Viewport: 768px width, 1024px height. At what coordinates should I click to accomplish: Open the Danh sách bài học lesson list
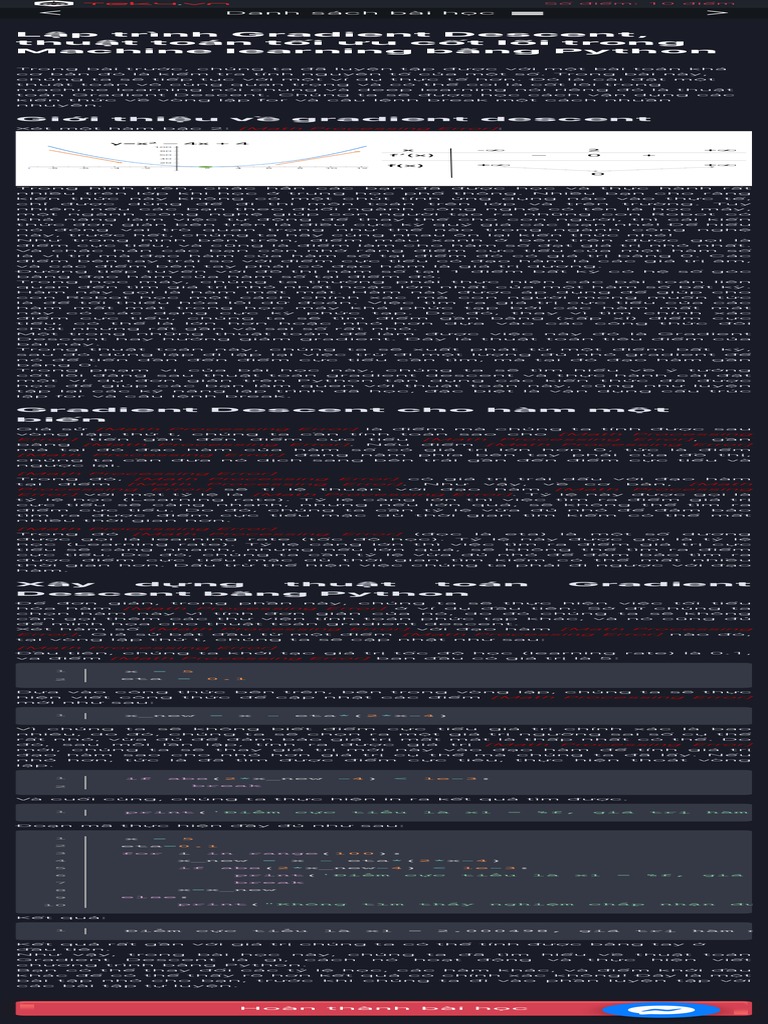(361, 12)
